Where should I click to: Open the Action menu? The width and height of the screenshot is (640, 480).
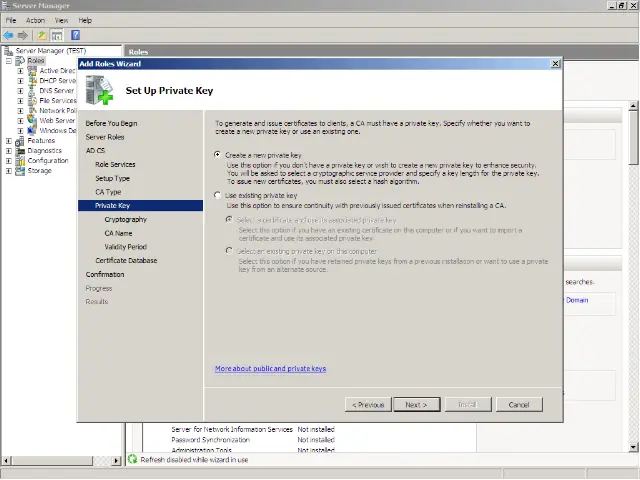point(35,20)
